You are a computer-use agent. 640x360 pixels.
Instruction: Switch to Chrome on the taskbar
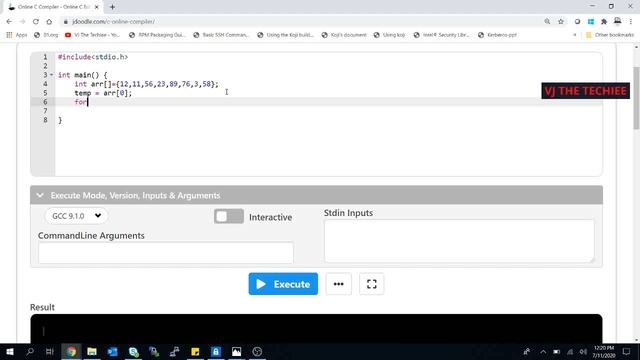click(x=71, y=351)
